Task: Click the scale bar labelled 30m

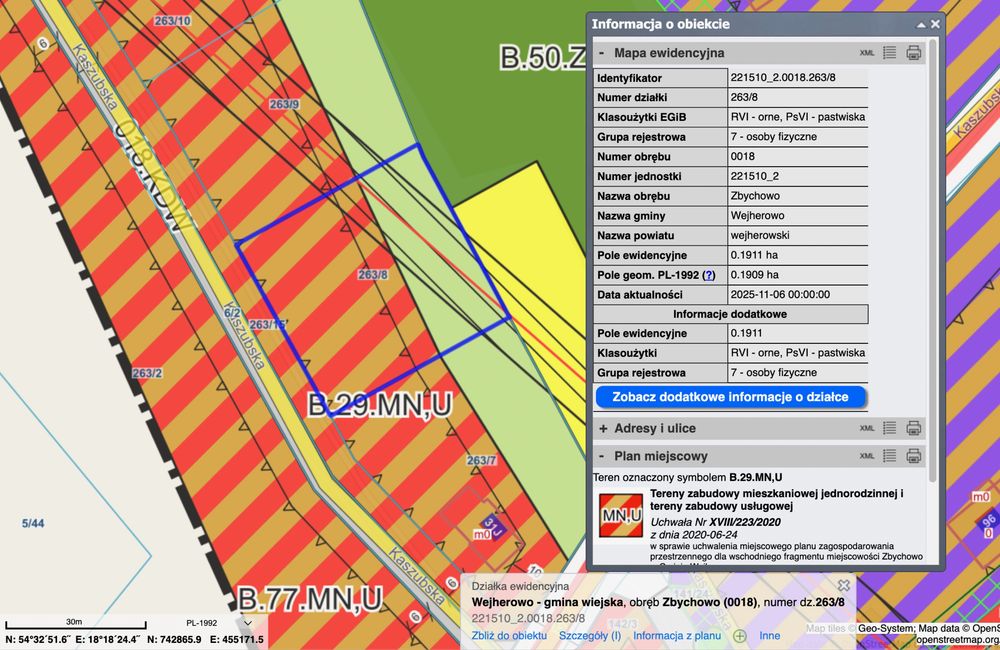Action: (75, 625)
